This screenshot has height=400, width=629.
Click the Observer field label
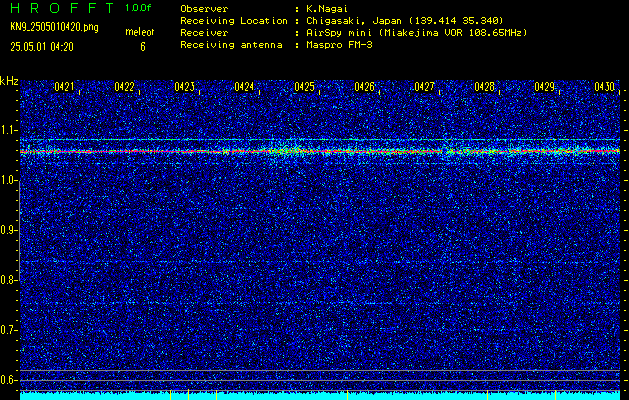pyautogui.click(x=204, y=8)
